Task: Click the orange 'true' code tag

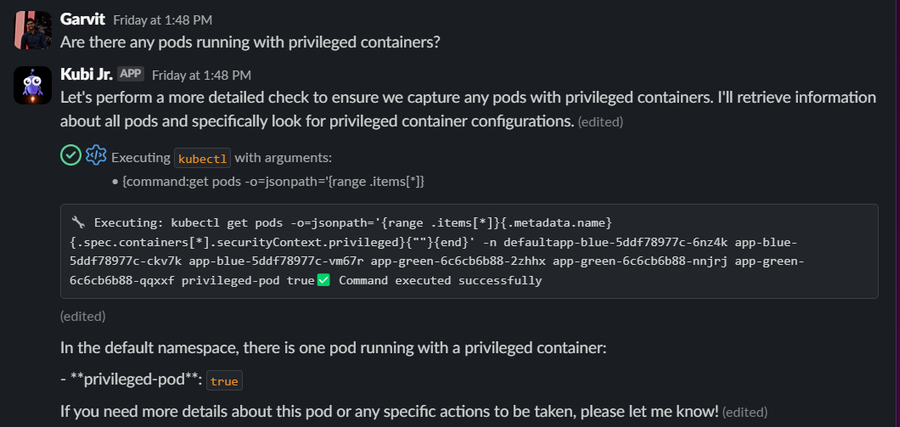Action: pyautogui.click(x=224, y=381)
